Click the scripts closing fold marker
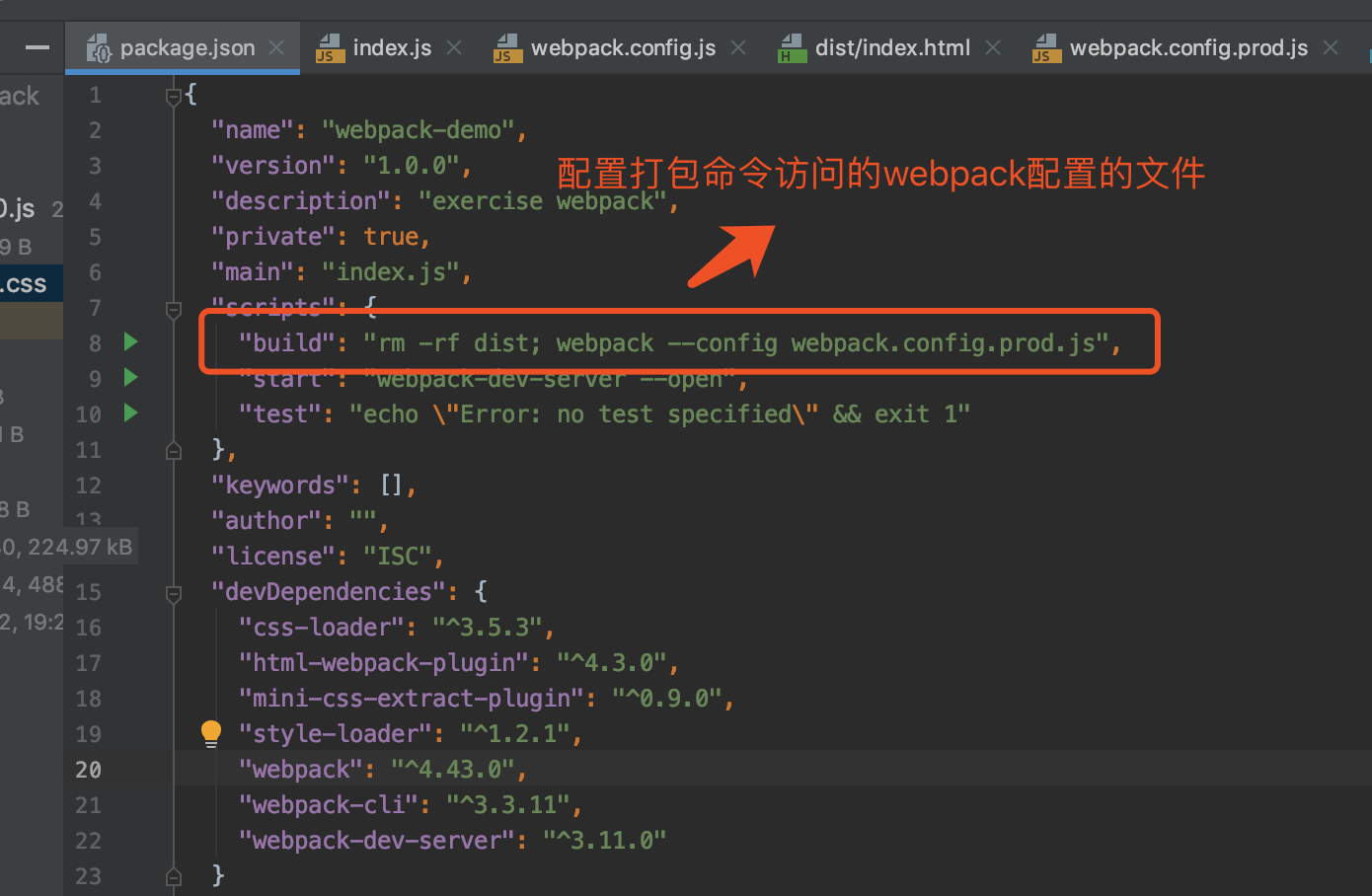1372x896 pixels. point(174,451)
